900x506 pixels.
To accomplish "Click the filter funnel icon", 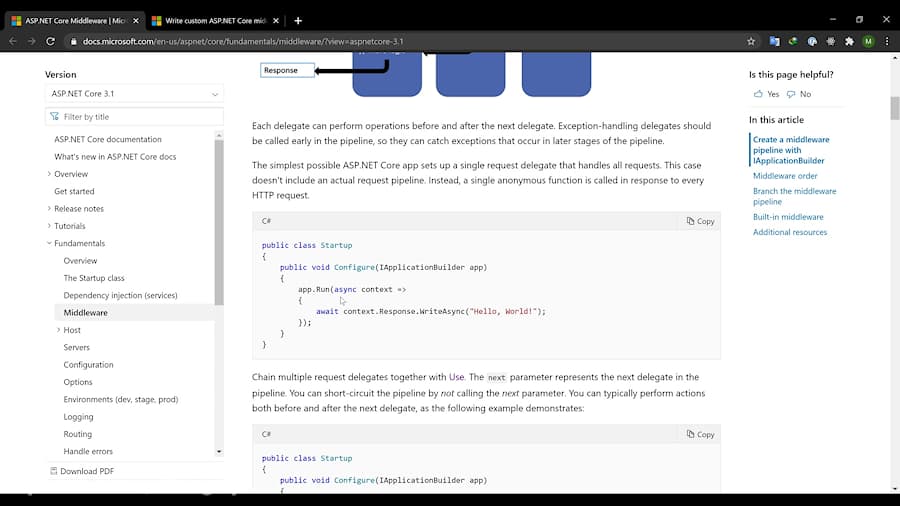I will 55,116.
